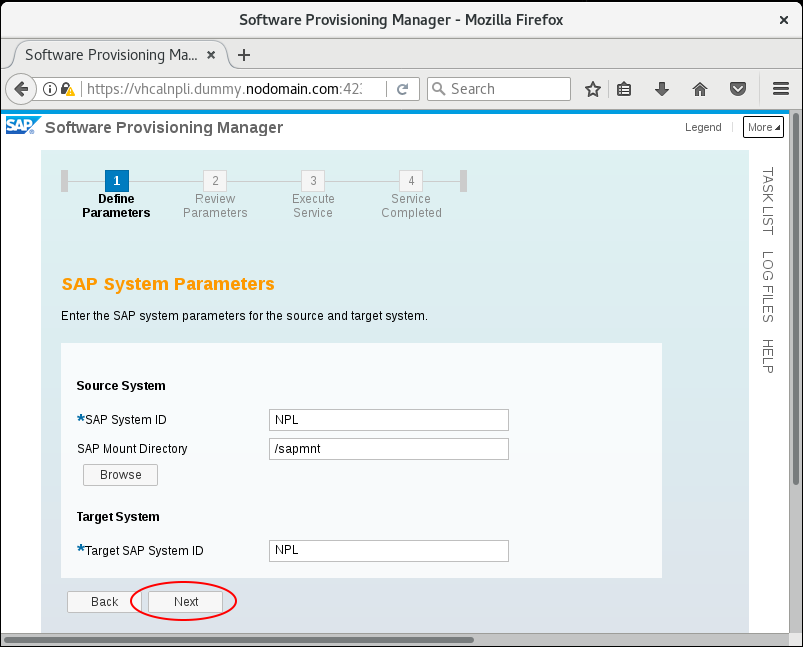Open the downloads arrow icon

pos(662,89)
